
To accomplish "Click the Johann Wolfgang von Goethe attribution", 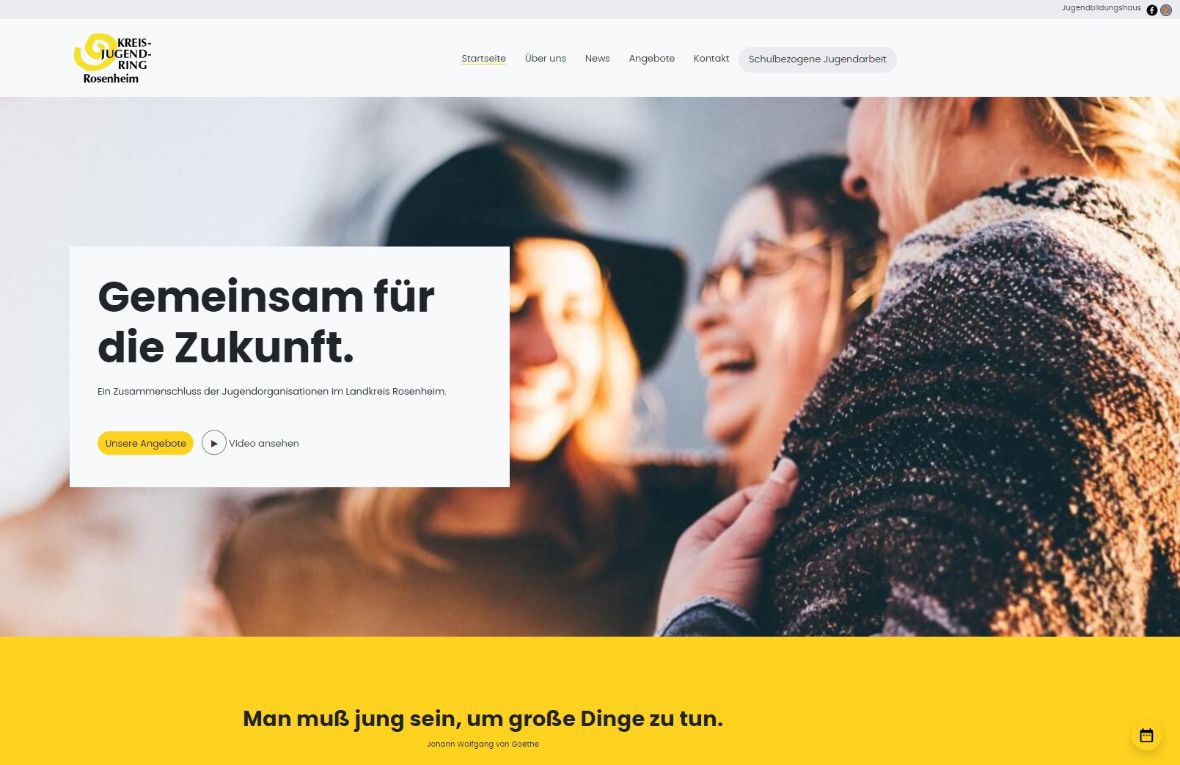I will pos(482,744).
